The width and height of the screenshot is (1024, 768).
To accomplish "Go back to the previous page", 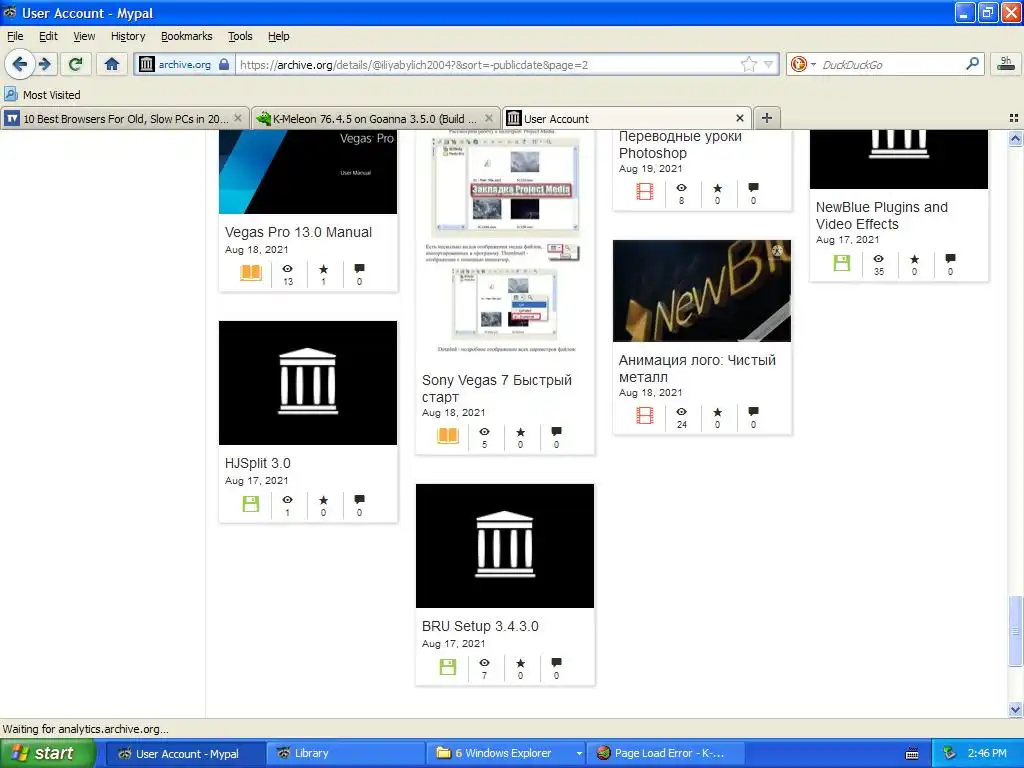I will pos(19,64).
